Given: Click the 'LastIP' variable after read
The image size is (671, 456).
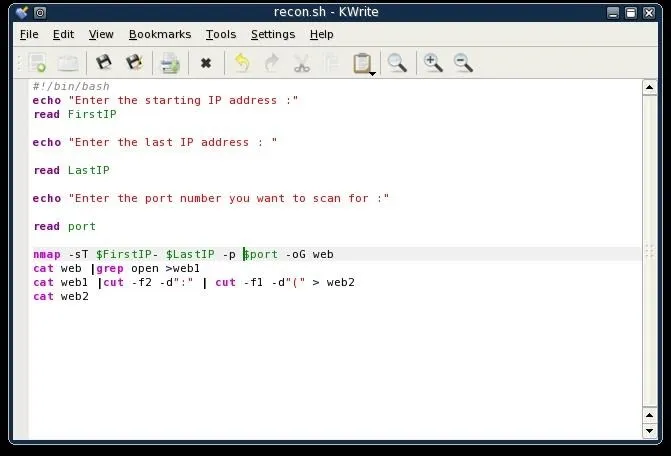Looking at the screenshot, I should pos(89,170).
